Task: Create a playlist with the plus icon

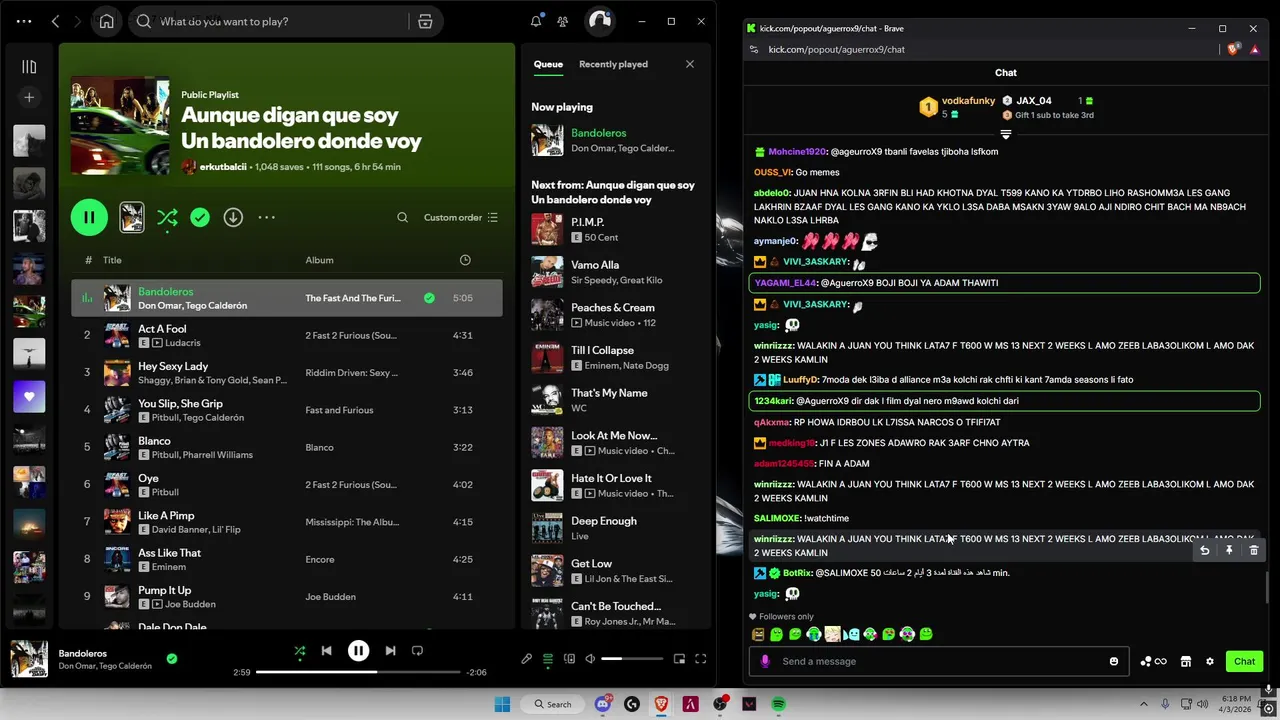Action: (29, 98)
